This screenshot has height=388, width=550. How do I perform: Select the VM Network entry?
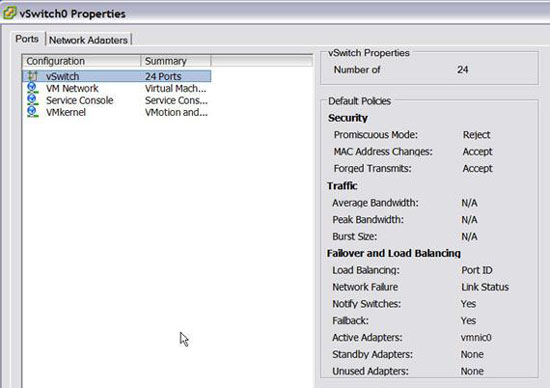coord(72,88)
